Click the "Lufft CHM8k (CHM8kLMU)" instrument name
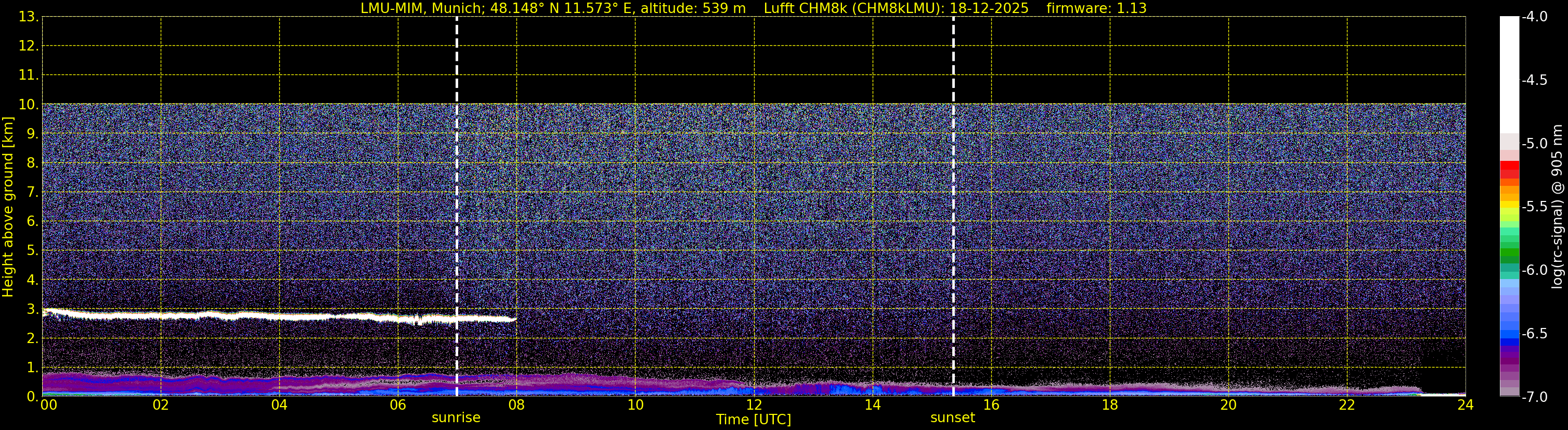Image resolution: width=1568 pixels, height=430 pixels. click(x=853, y=8)
